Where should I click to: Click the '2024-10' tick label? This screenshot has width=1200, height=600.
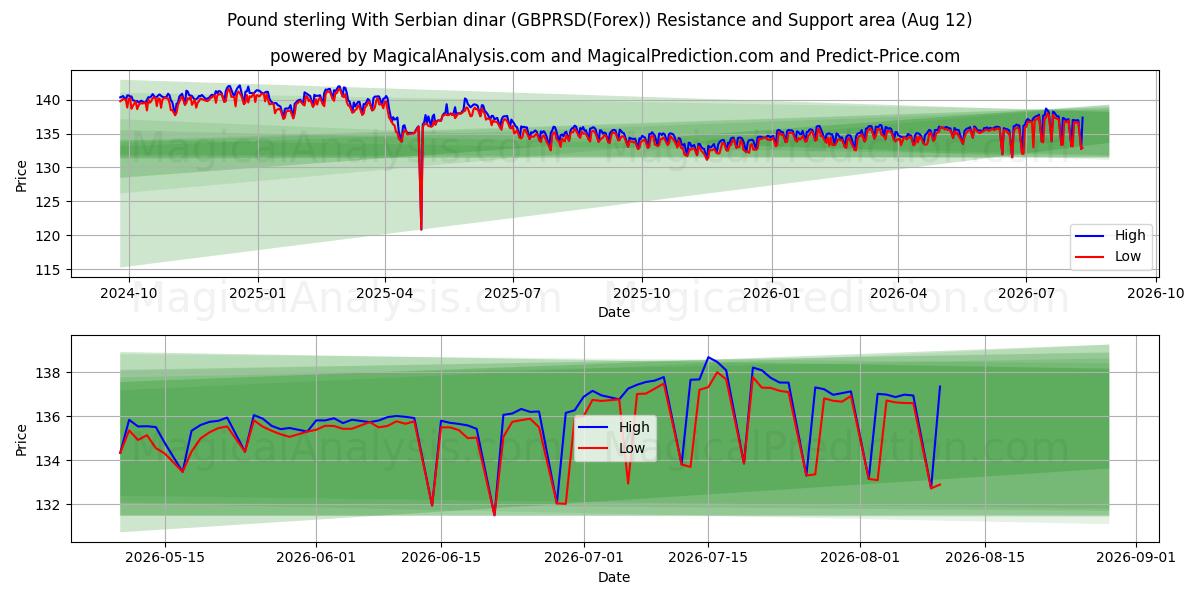129,293
